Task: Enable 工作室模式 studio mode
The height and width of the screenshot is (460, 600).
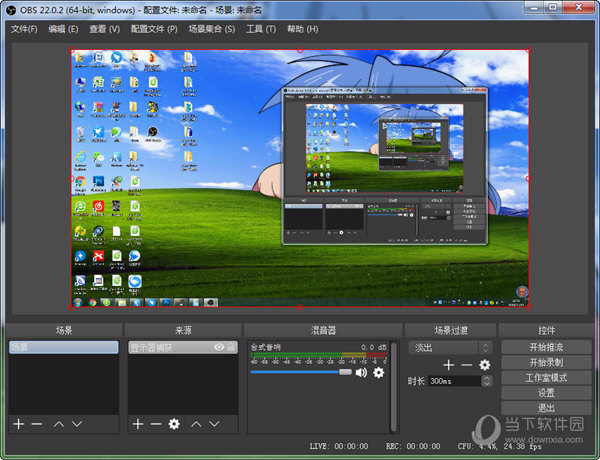Action: pos(546,378)
